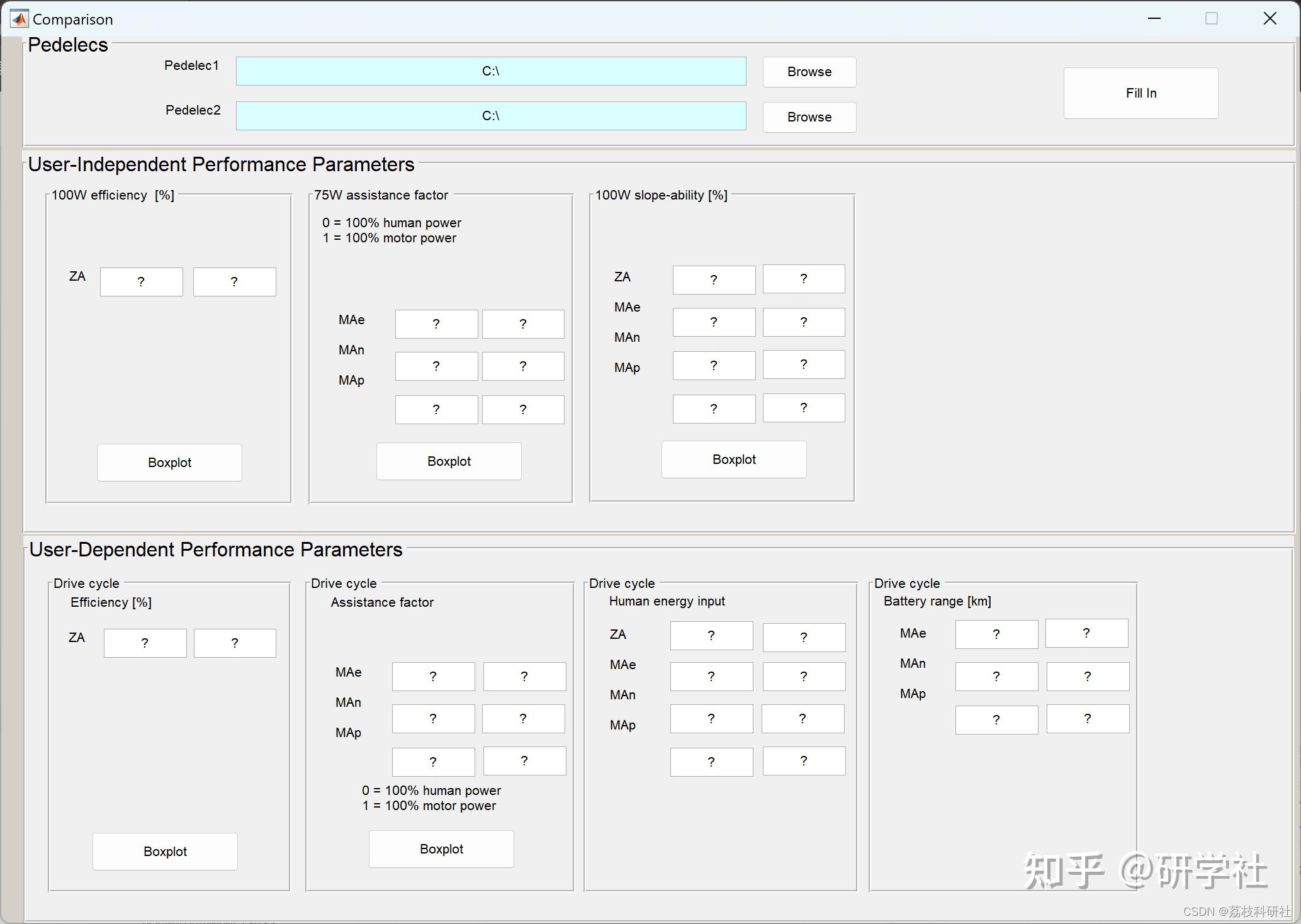Click the first MAe field under 75W assistance factor

click(x=436, y=324)
